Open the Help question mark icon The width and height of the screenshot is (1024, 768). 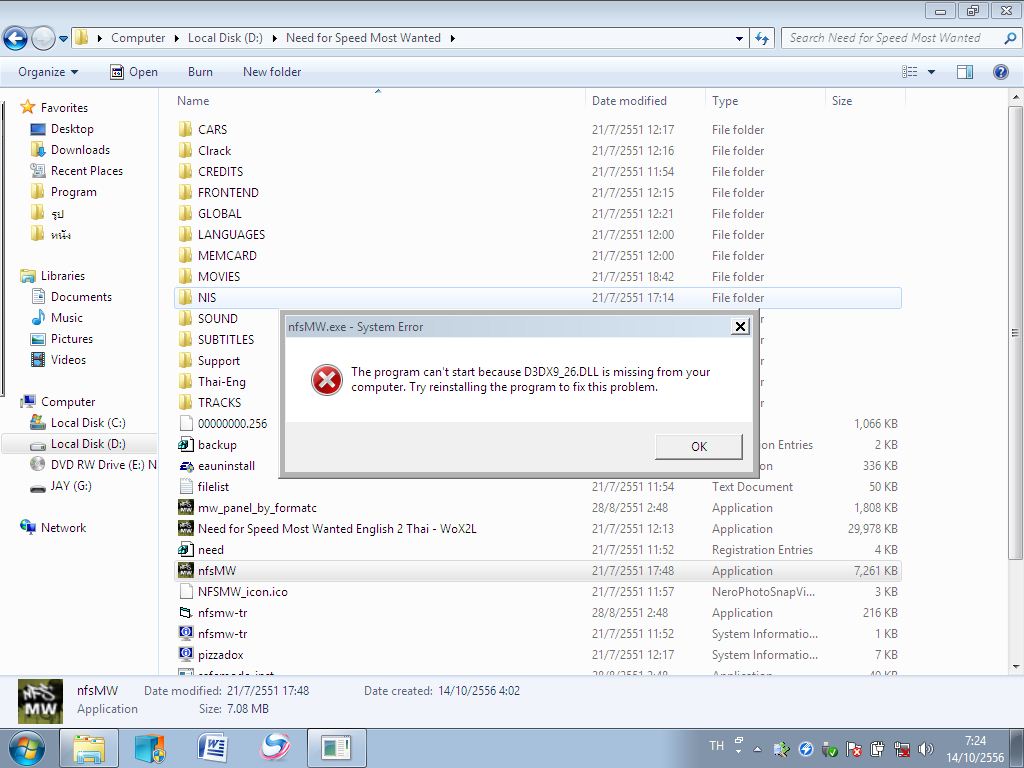[x=1000, y=72]
